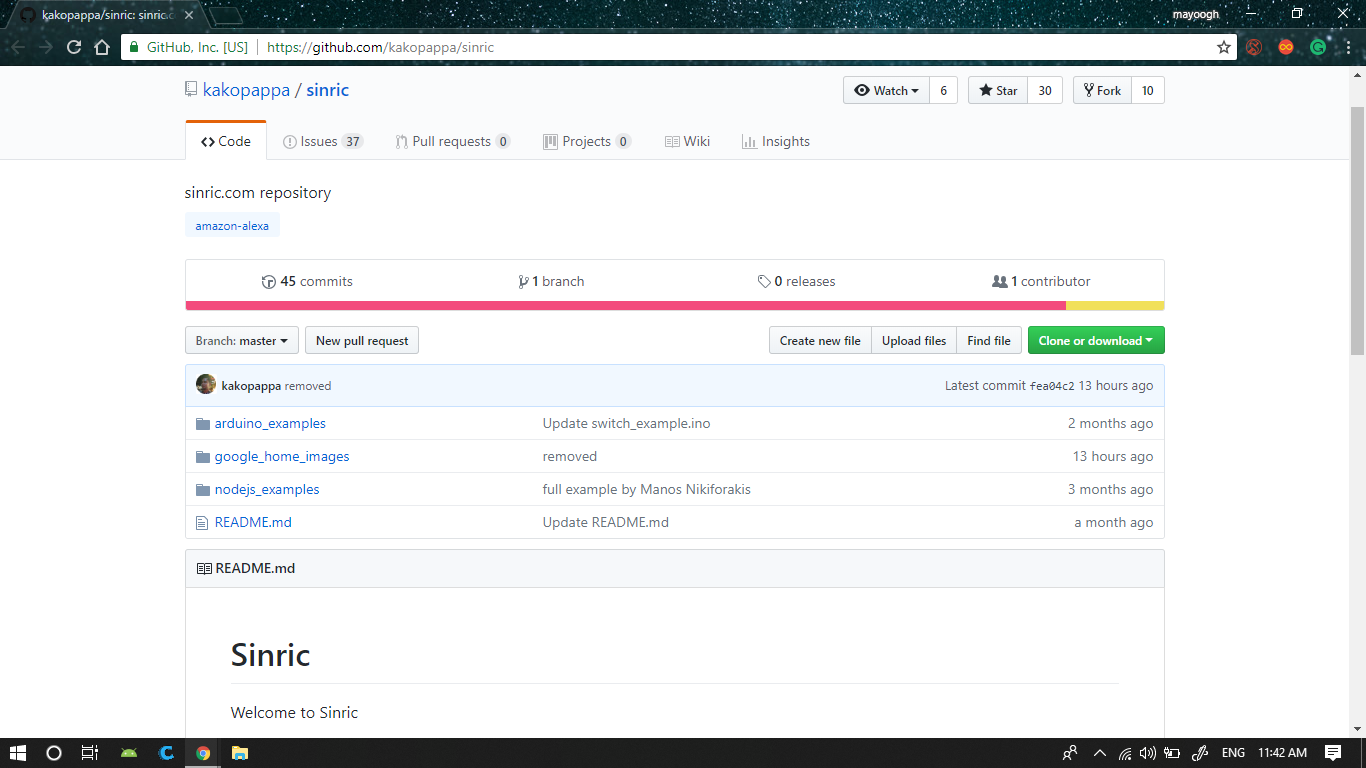Bookmark this page with the star icon
Viewport: 1366px width, 768px height.
[1224, 47]
